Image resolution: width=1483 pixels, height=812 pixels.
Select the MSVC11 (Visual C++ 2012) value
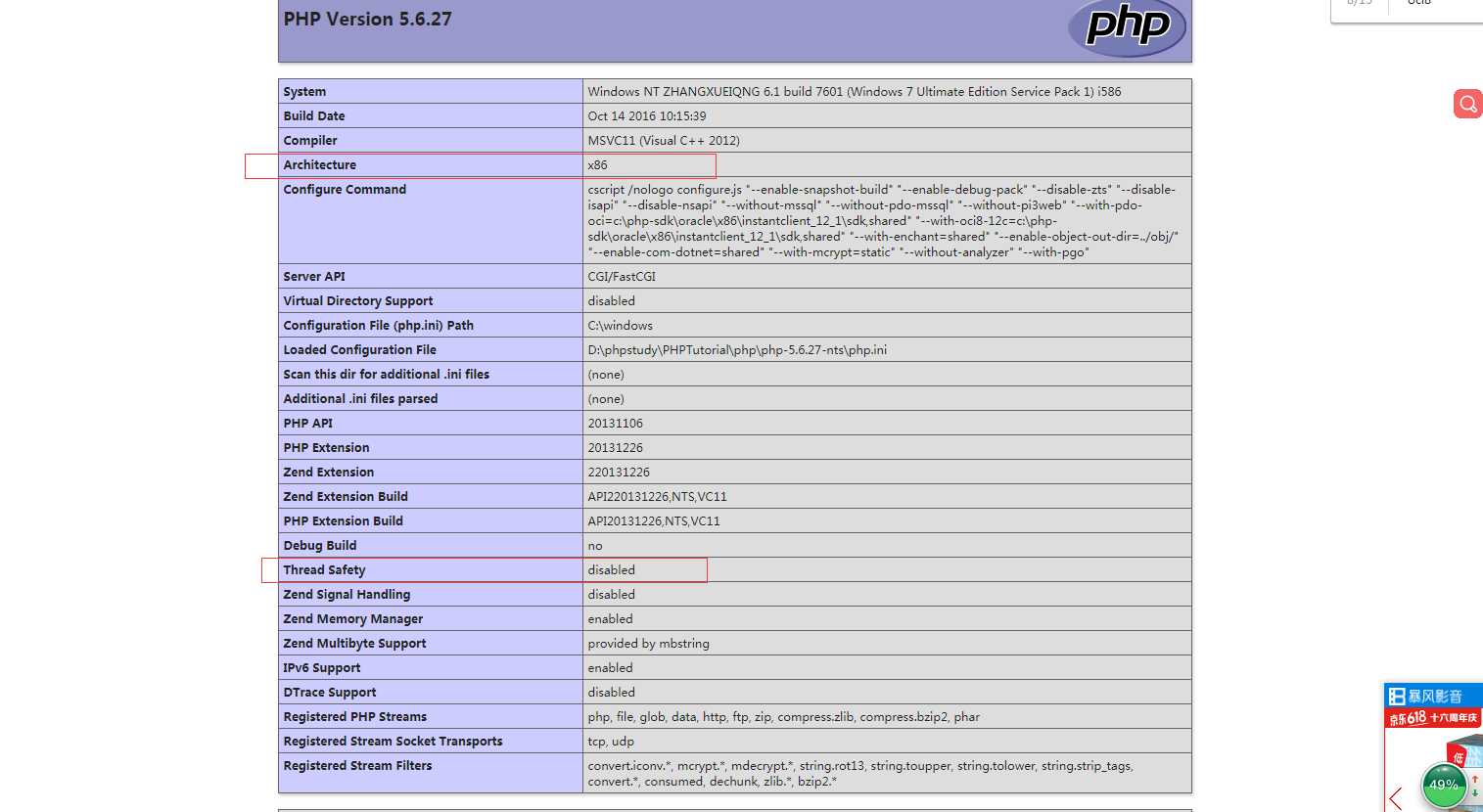pyautogui.click(x=664, y=141)
